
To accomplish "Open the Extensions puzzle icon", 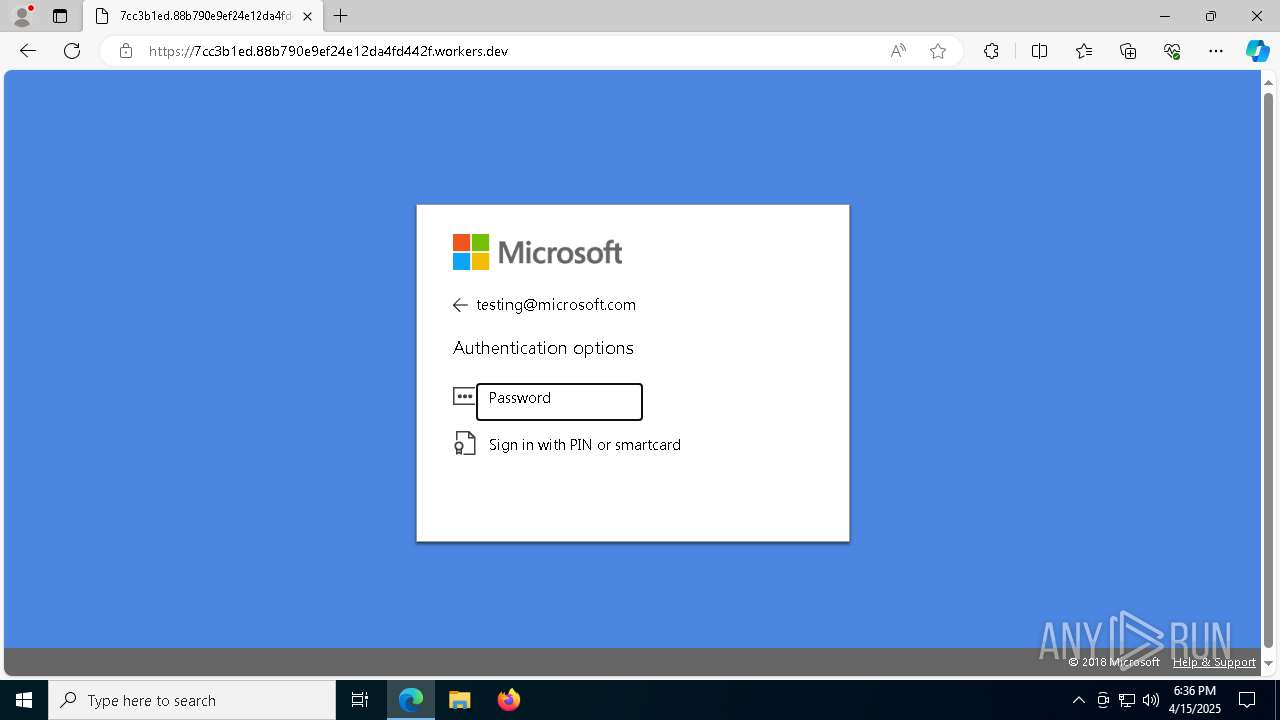I will pyautogui.click(x=991, y=51).
